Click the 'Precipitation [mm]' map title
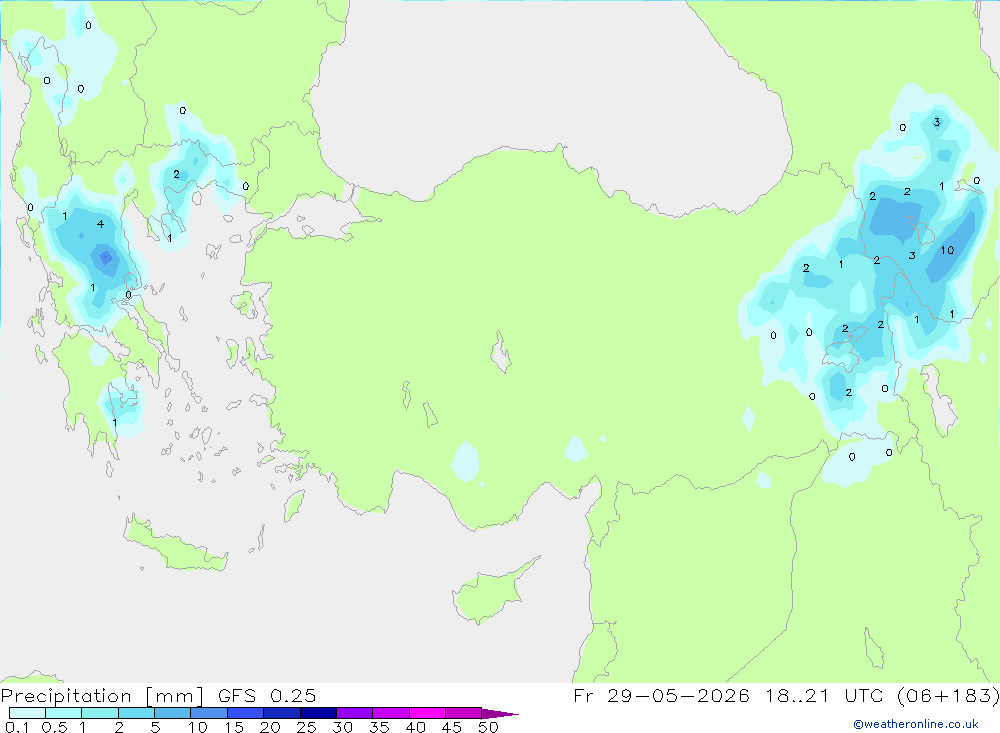Viewport: 1000px width, 733px height. [x=102, y=695]
